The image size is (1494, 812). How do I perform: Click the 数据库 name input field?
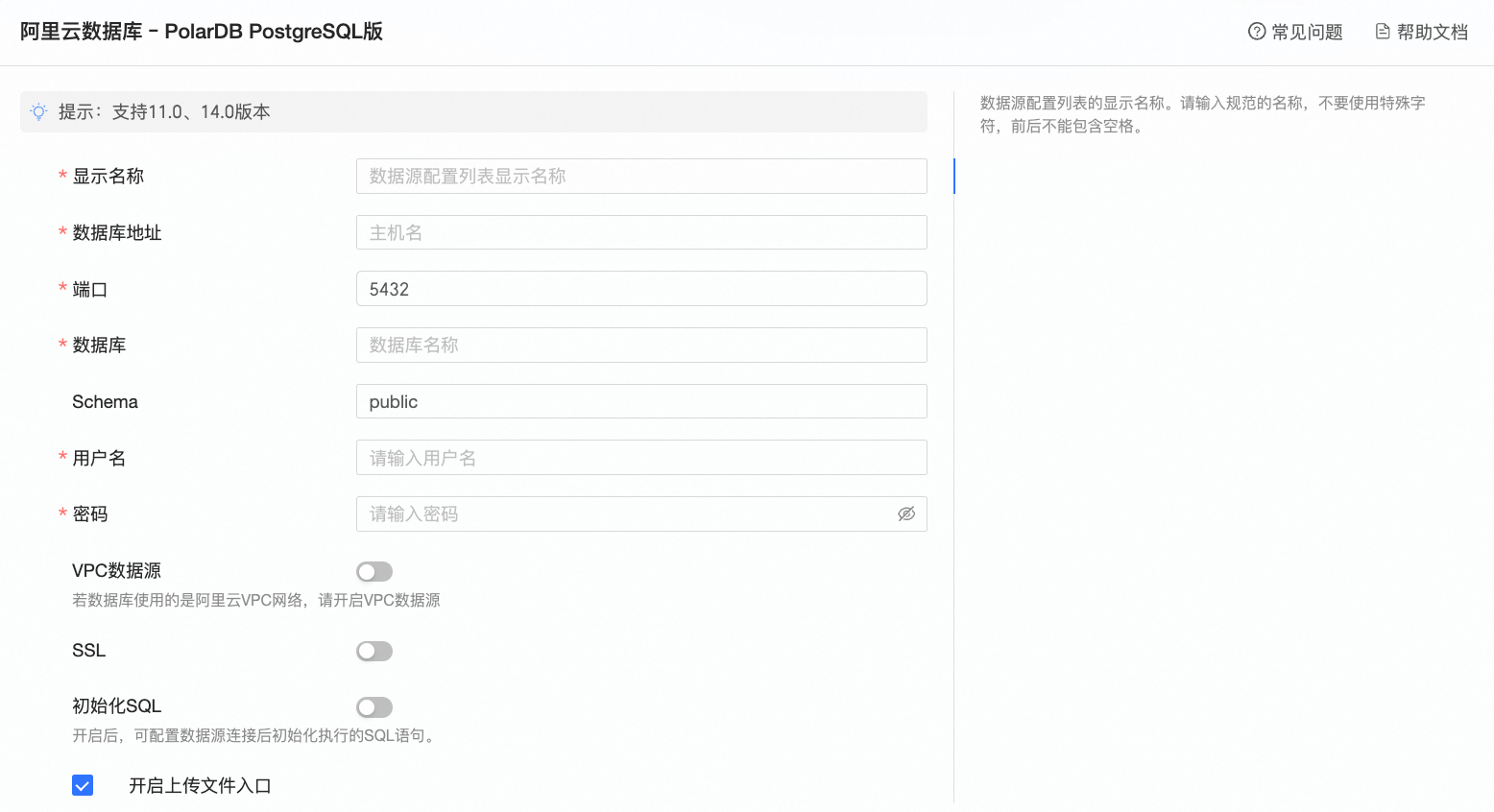(641, 345)
